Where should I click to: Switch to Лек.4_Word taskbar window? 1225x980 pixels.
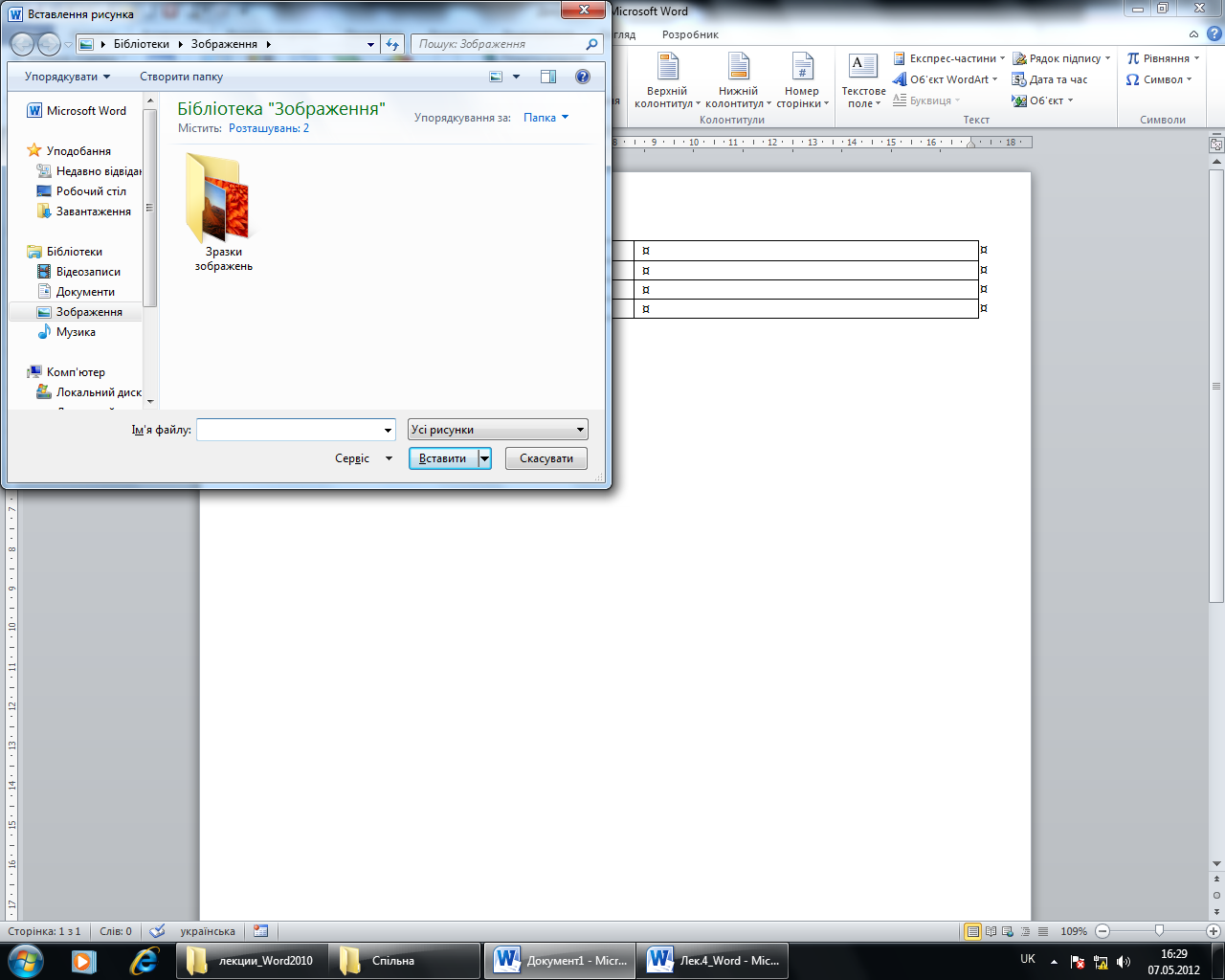pyautogui.click(x=714, y=960)
